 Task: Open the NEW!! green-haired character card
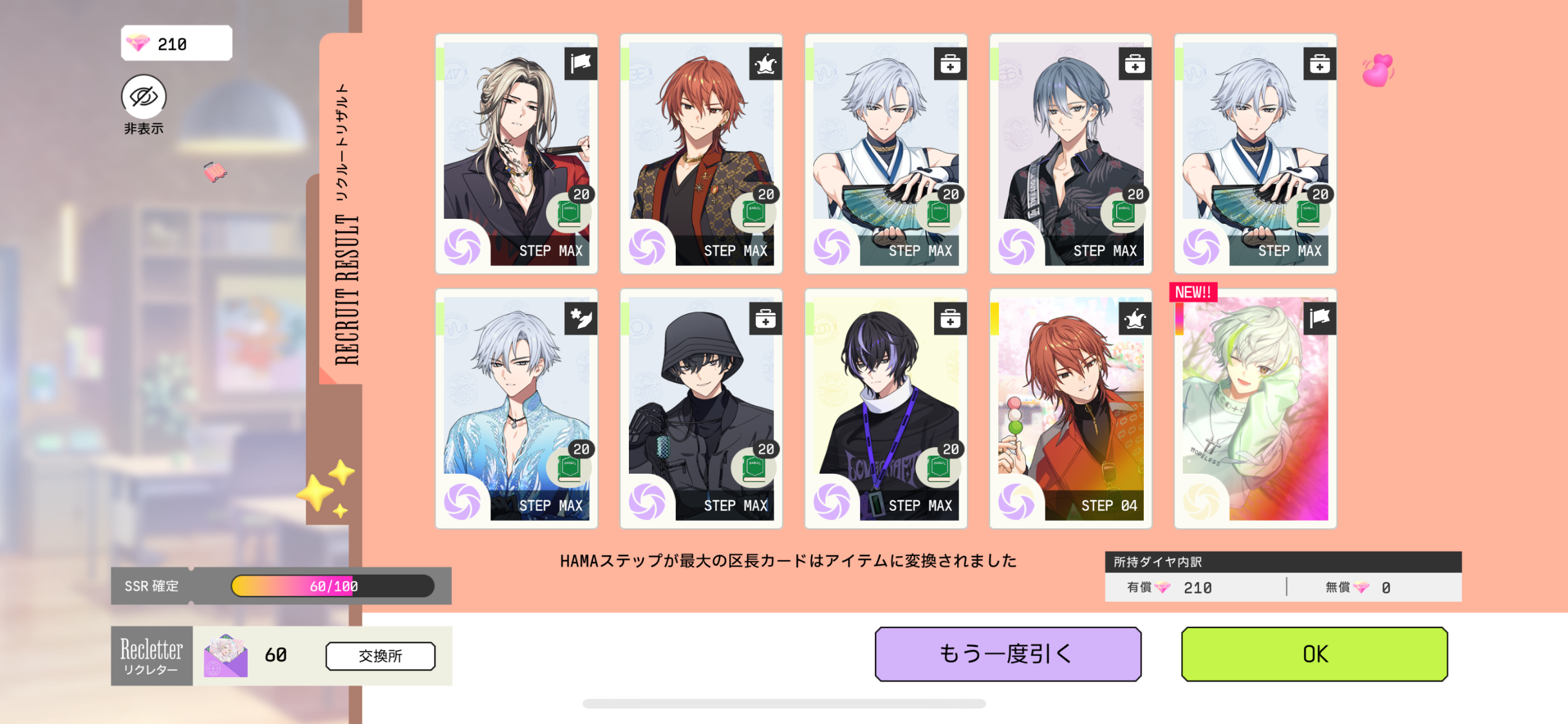coord(1255,409)
